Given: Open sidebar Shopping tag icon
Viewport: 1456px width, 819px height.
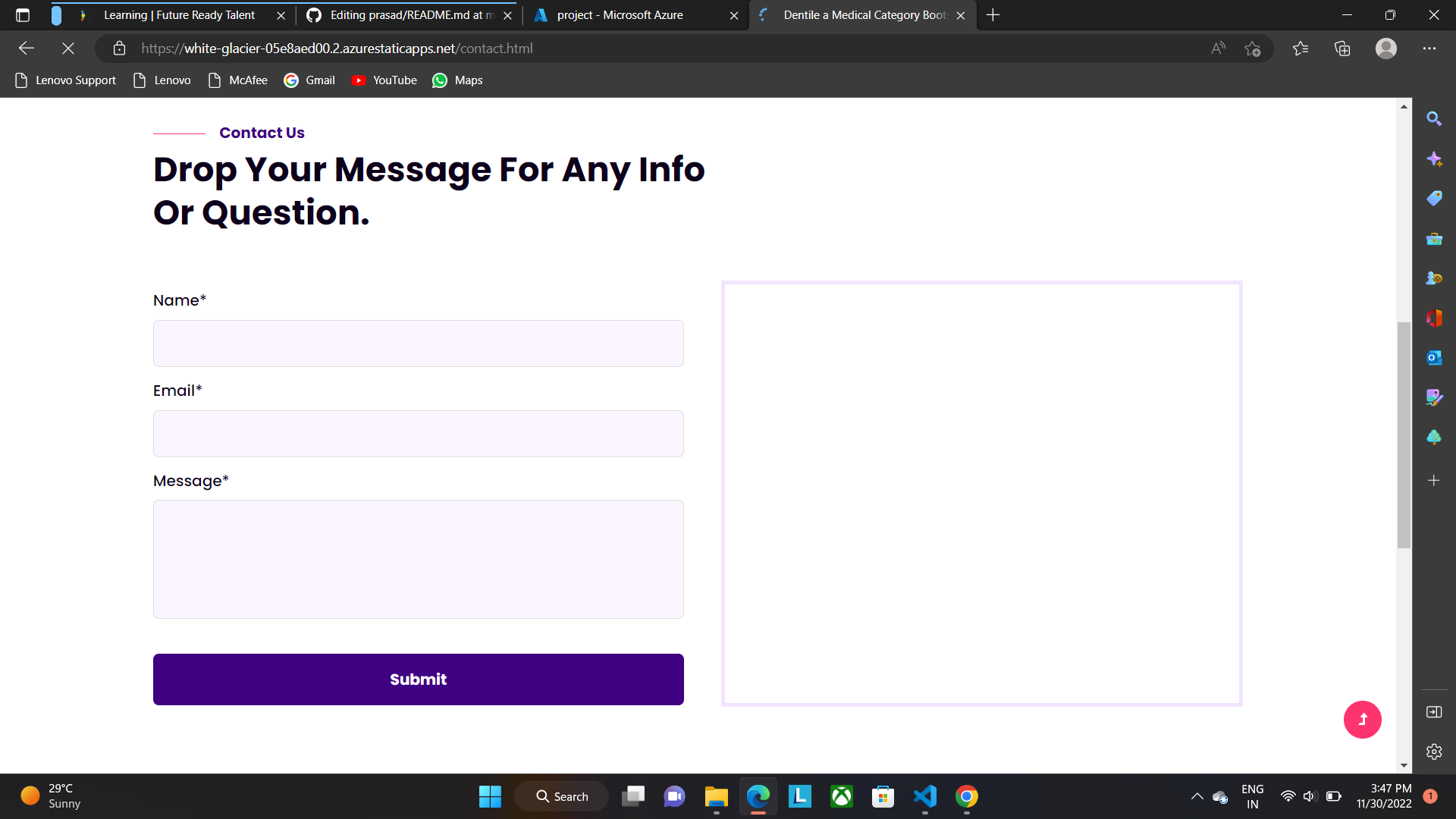Looking at the screenshot, I should pos(1433,199).
